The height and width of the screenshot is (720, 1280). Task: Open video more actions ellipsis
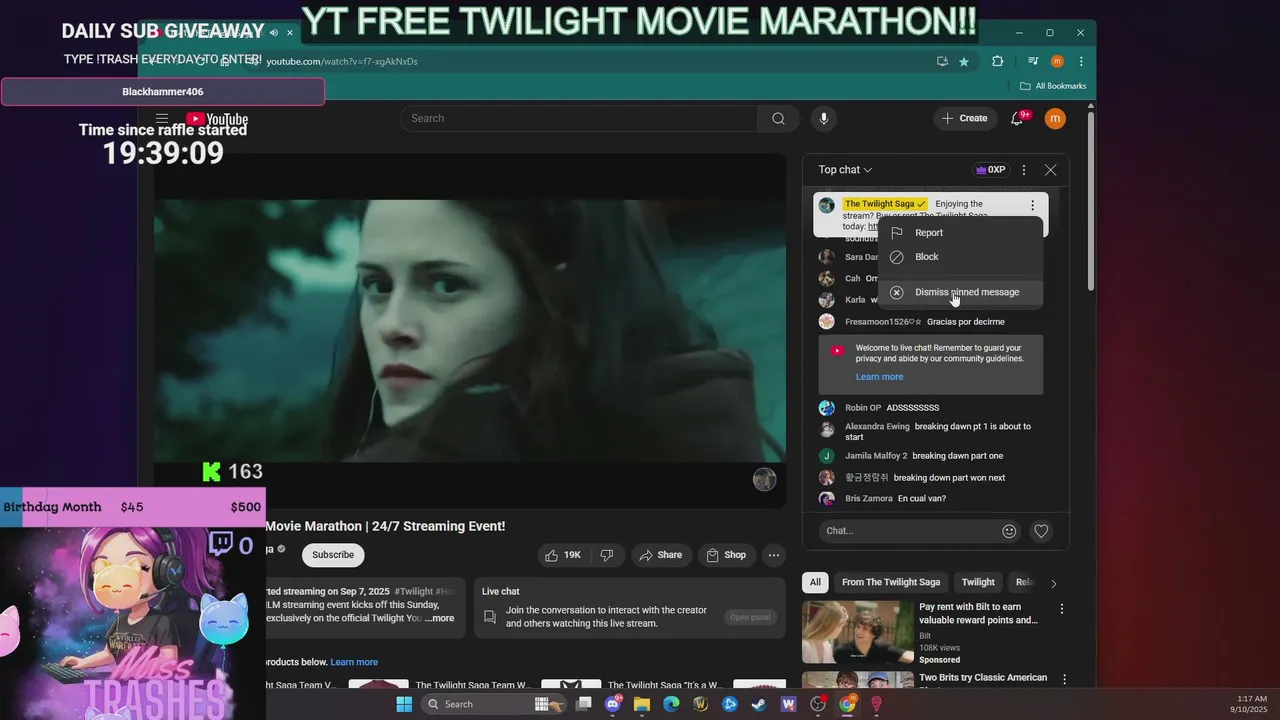tap(774, 555)
